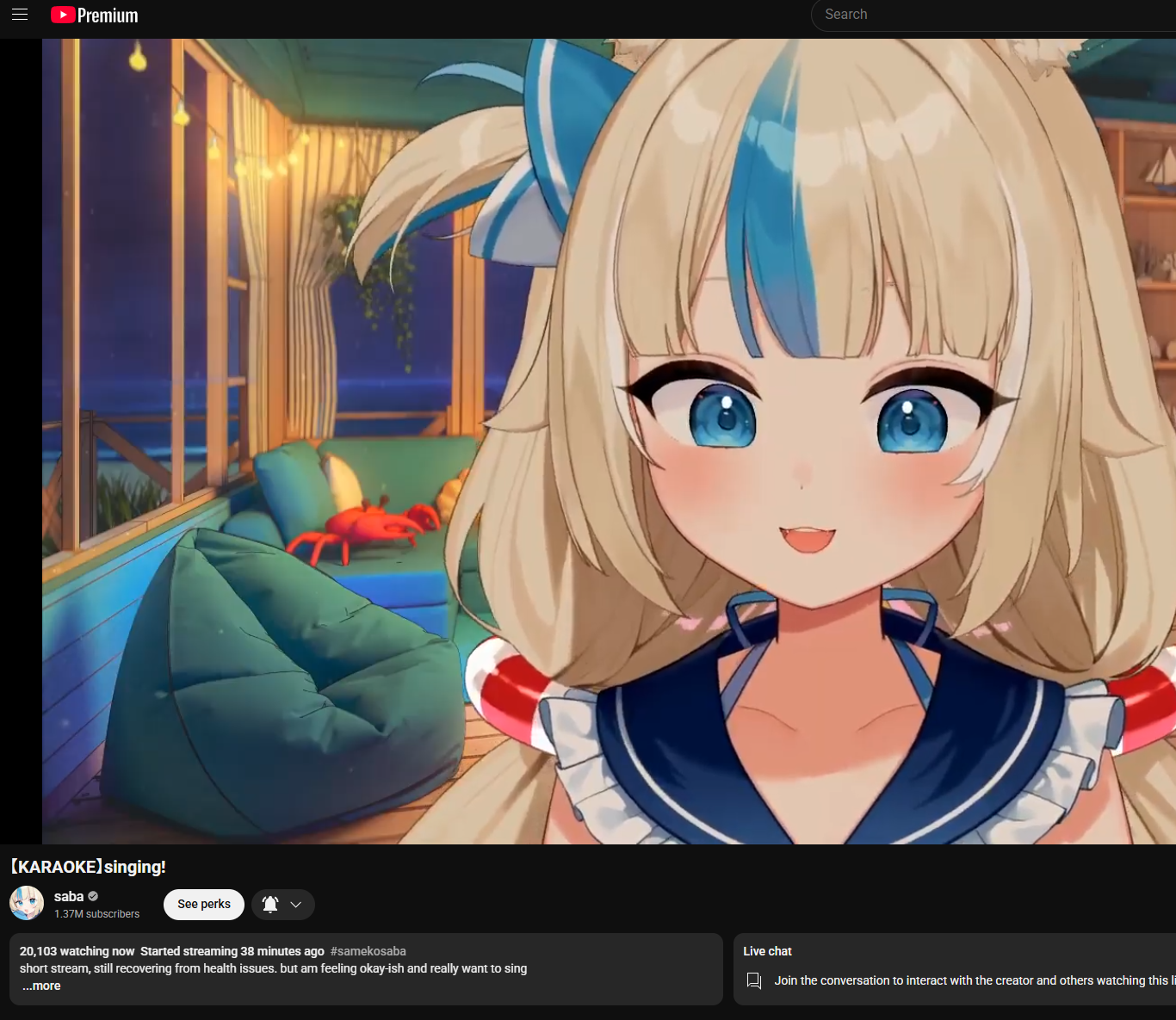
Task: Toggle the notification bell icon
Action: 270,904
